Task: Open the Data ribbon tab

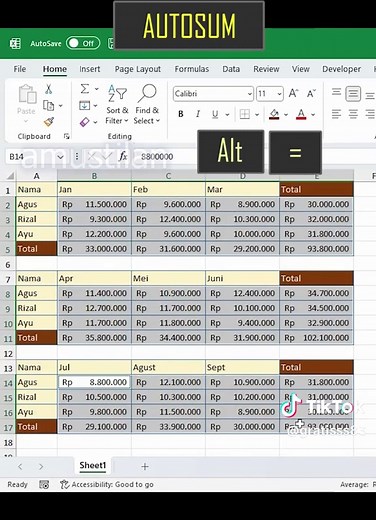Action: 231,69
